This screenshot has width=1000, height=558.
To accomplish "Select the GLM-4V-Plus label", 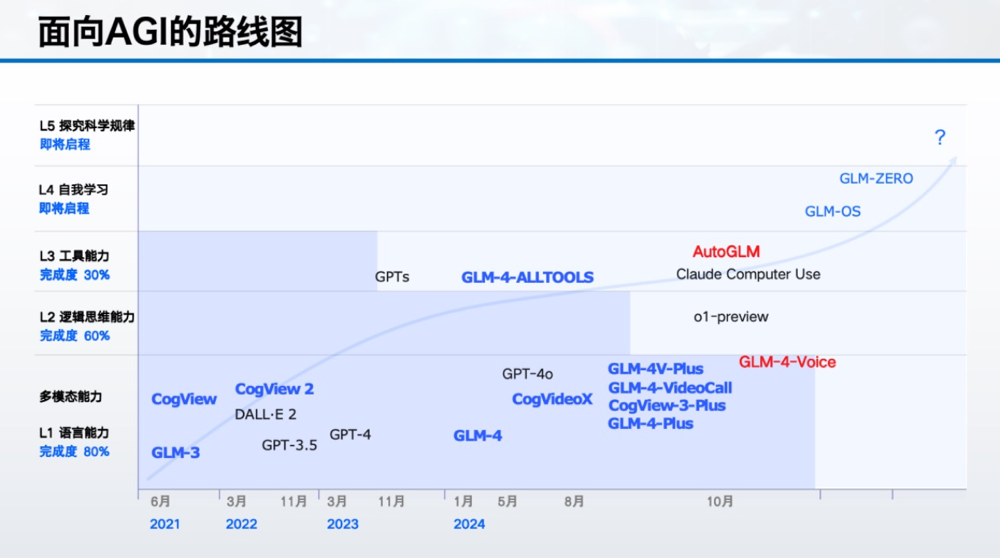I will pyautogui.click(x=656, y=369).
